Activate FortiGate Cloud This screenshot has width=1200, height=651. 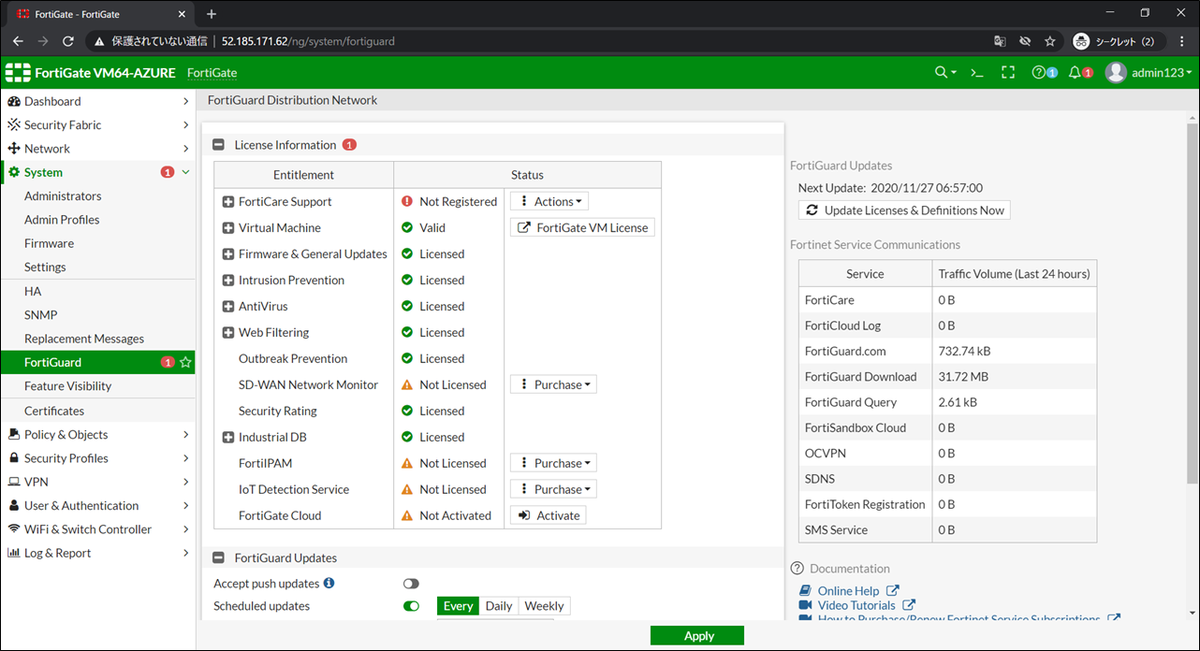[548, 515]
